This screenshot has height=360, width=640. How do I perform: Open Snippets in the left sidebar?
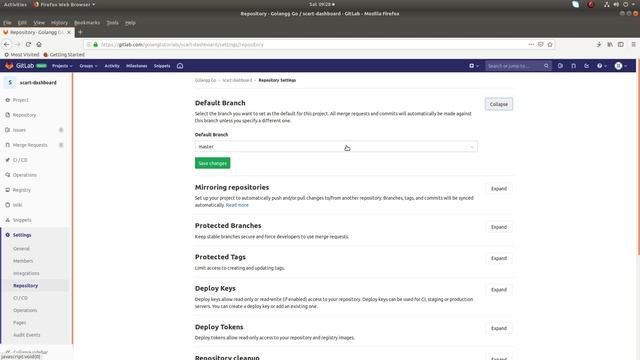tap(22, 220)
